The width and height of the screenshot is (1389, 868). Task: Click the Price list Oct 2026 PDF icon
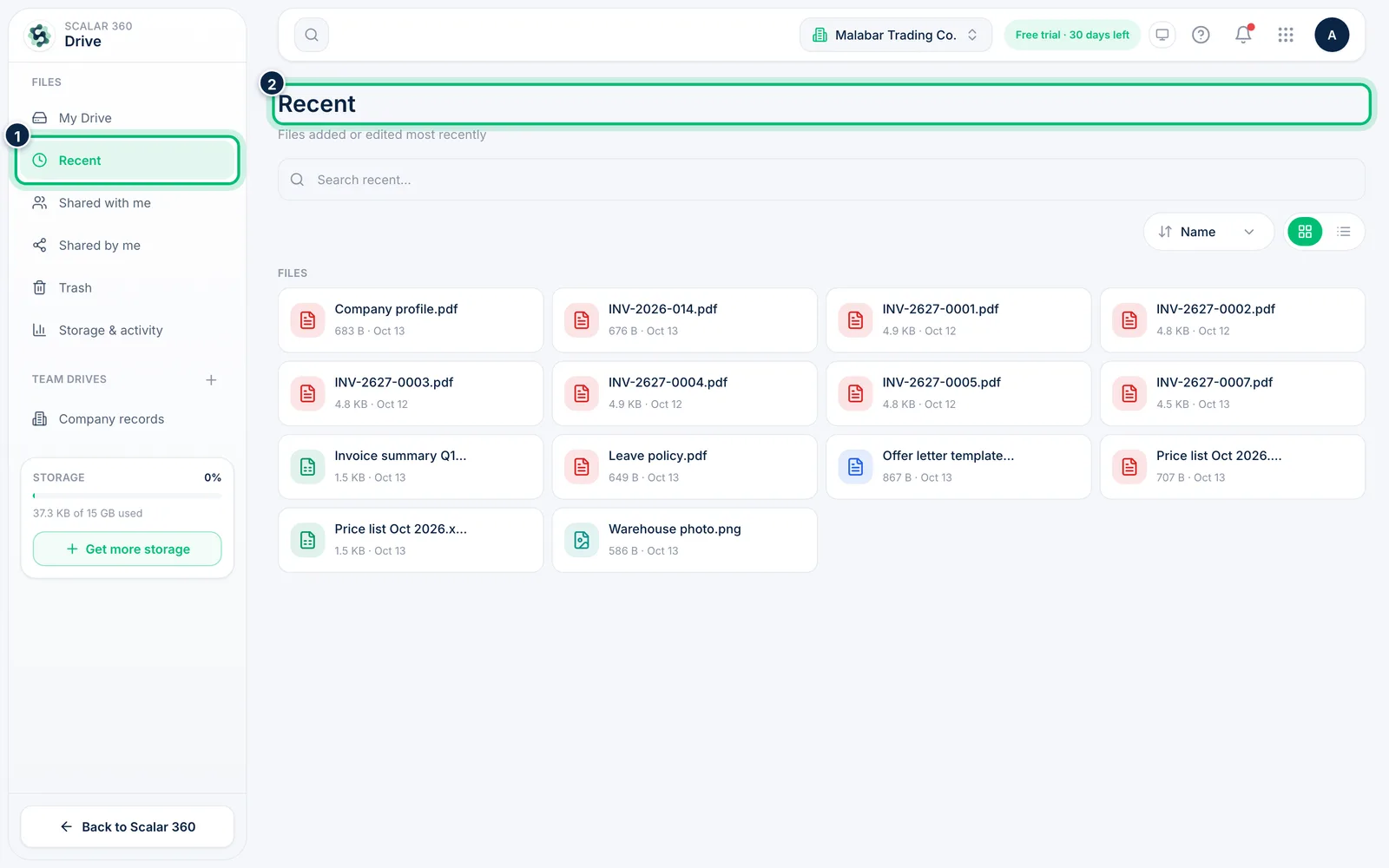pos(1129,467)
